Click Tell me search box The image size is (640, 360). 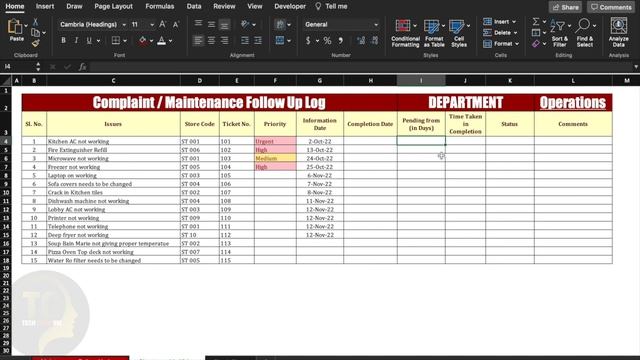coord(331,6)
